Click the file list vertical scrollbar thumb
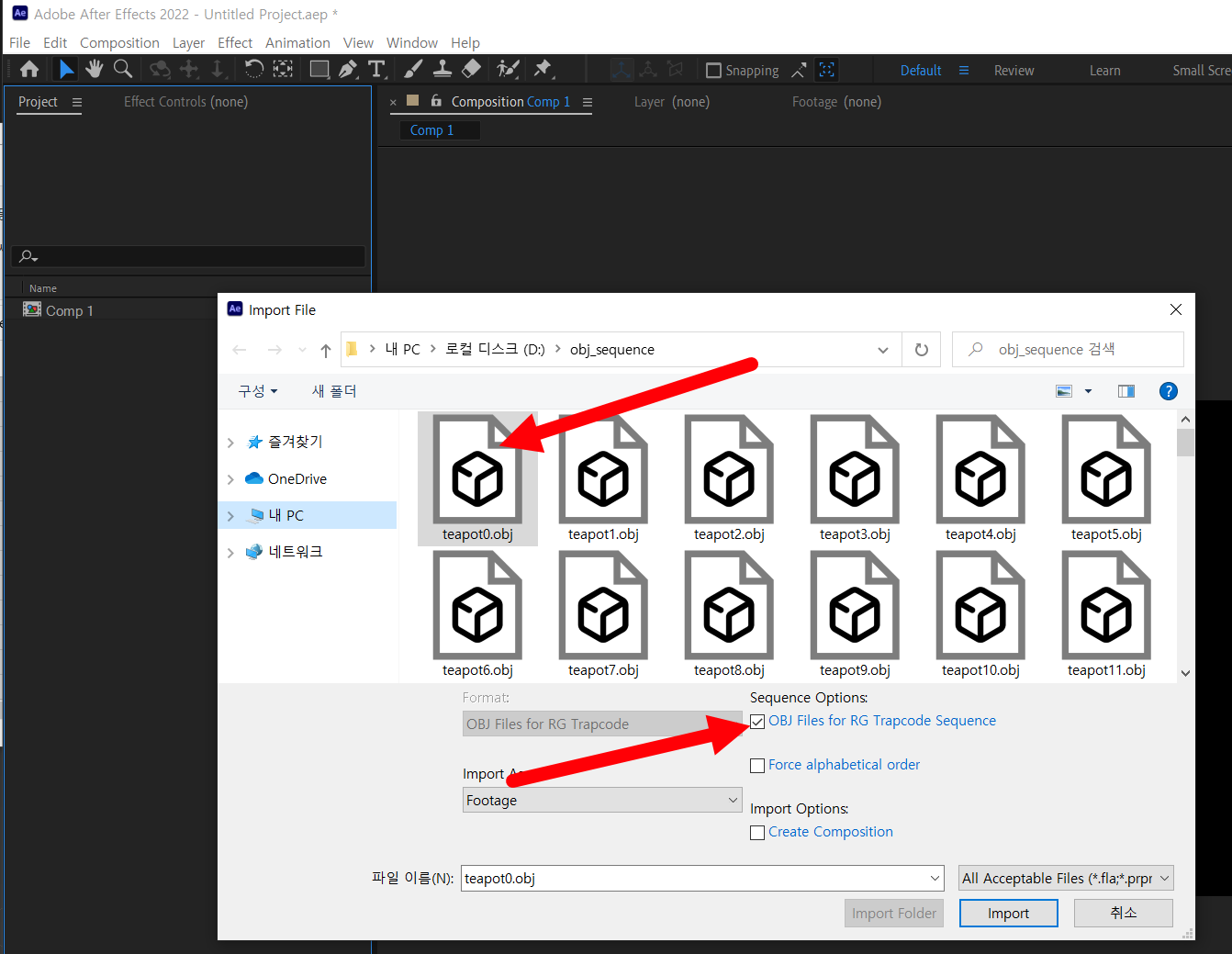The image size is (1232, 954). tap(1185, 443)
